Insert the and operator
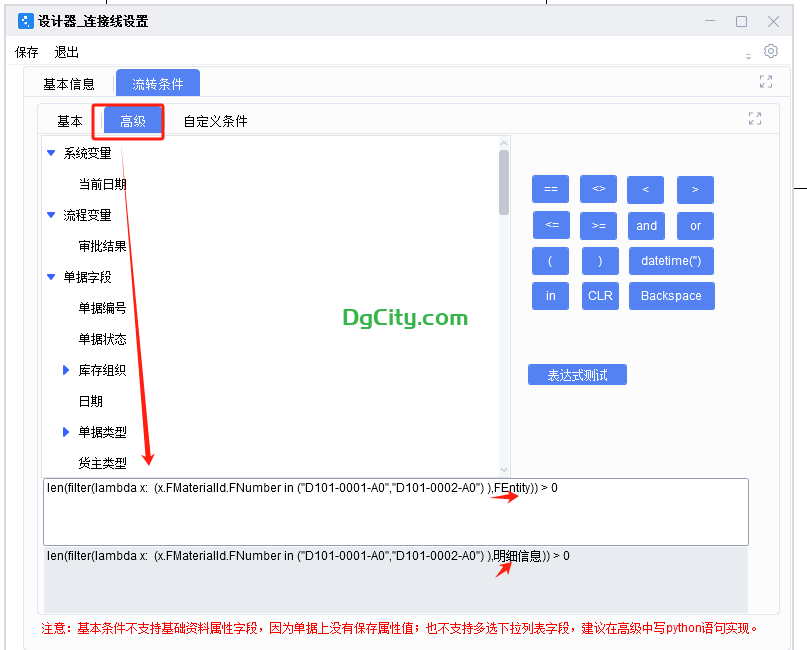 pos(646,225)
